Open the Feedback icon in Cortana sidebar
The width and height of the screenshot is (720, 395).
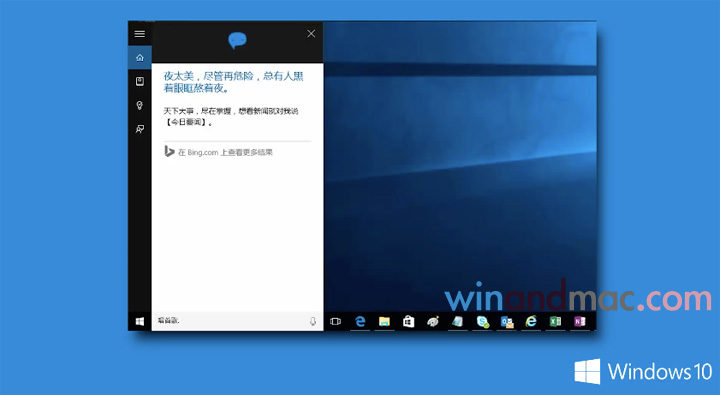(140, 129)
